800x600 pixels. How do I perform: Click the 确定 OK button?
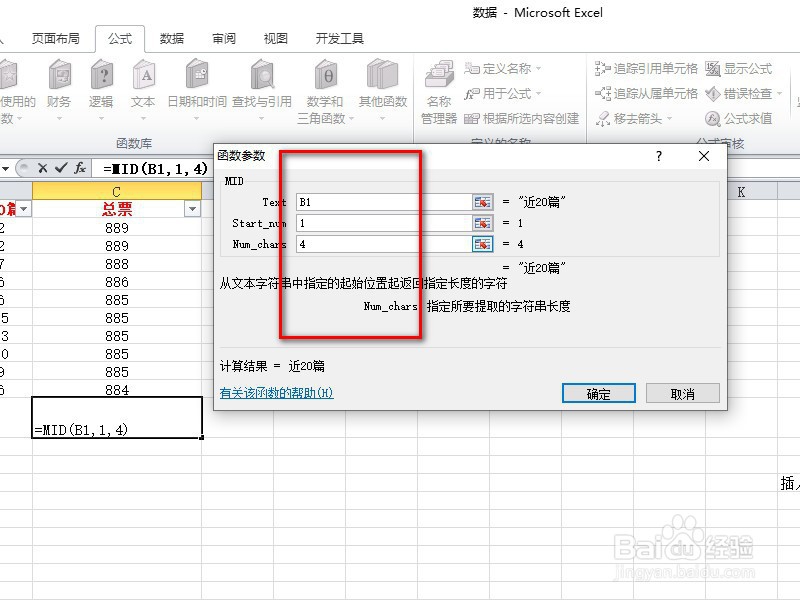tap(598, 393)
